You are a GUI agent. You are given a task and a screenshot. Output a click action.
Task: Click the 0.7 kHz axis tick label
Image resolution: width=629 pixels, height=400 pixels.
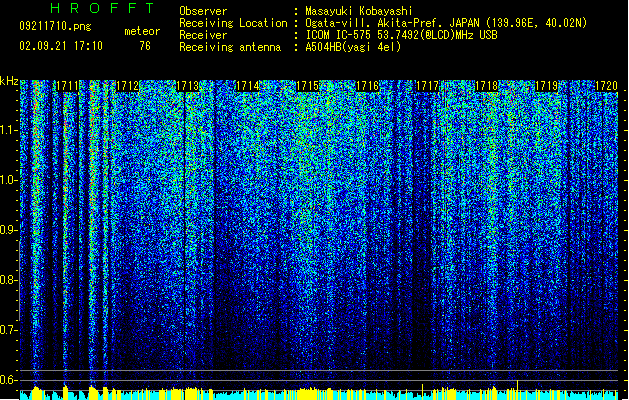(8, 330)
